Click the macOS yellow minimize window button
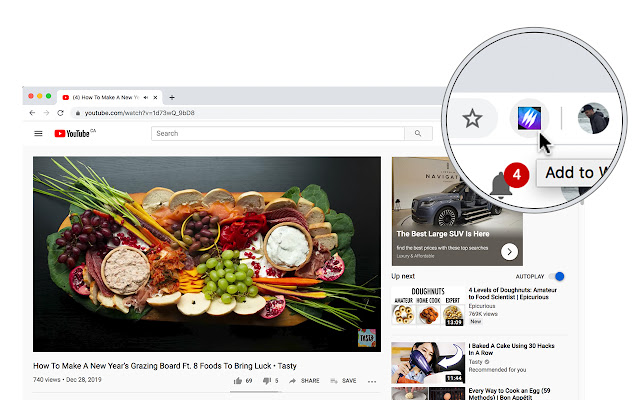This screenshot has width=640, height=400. click(x=40, y=96)
